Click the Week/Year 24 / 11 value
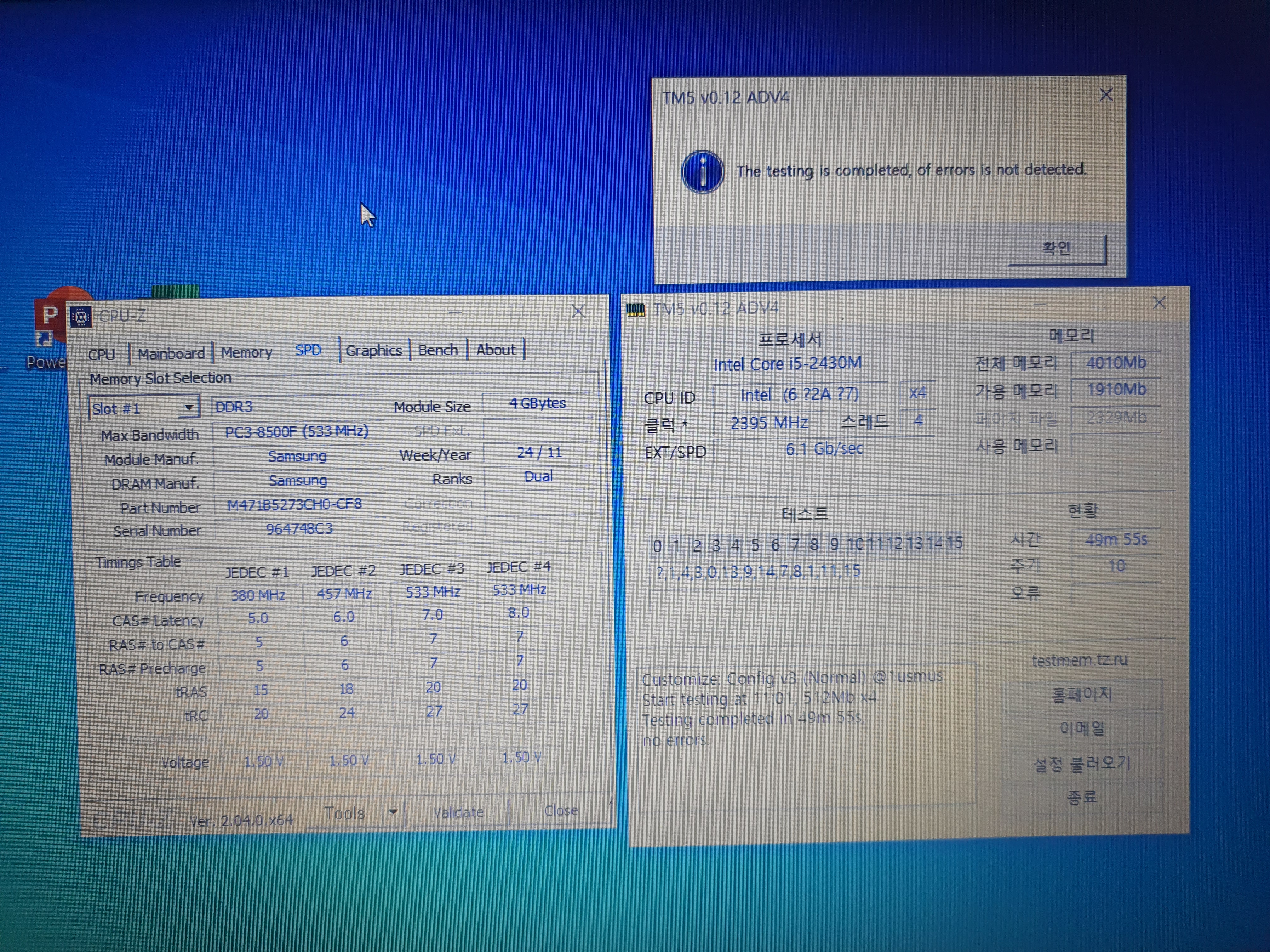 539,452
